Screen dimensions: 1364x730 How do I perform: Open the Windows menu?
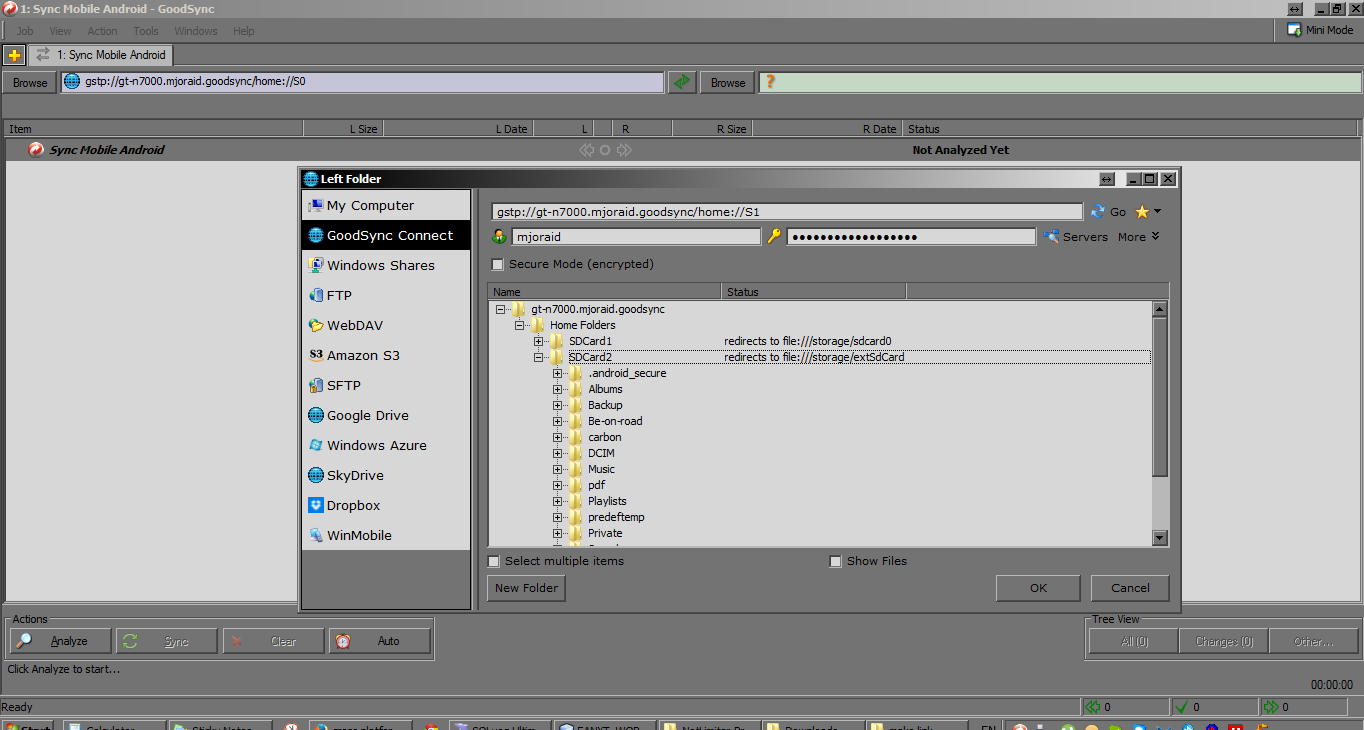point(196,31)
